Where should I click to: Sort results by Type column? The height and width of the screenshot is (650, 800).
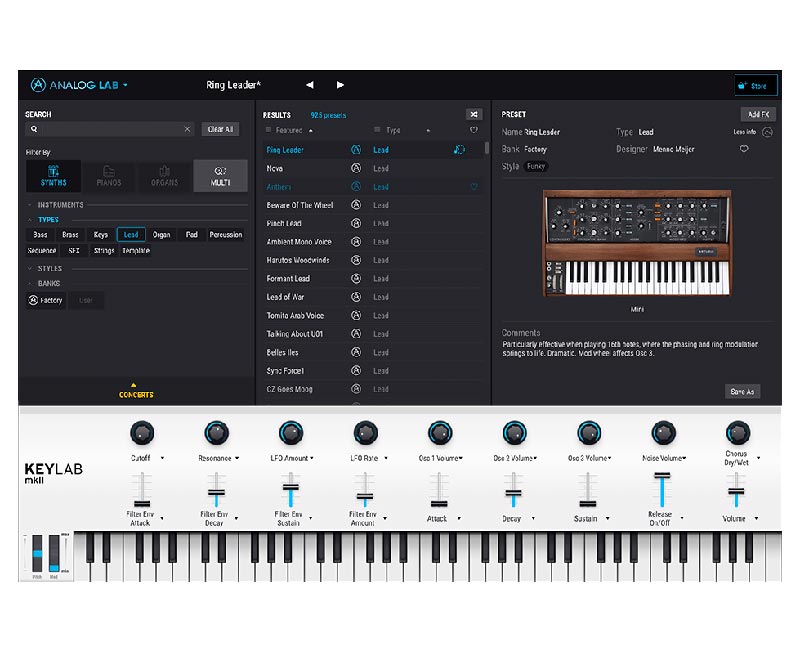click(393, 130)
